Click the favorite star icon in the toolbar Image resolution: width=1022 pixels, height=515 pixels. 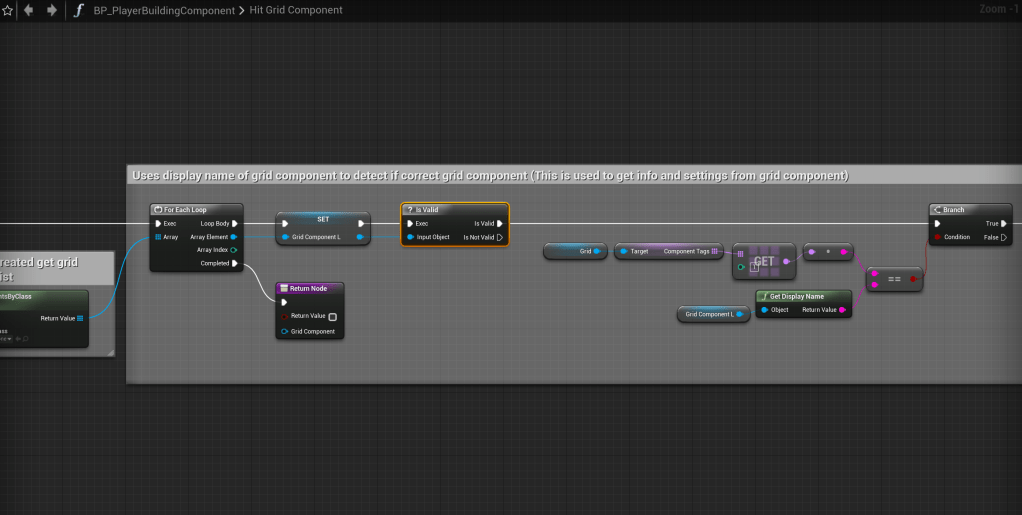[7, 10]
